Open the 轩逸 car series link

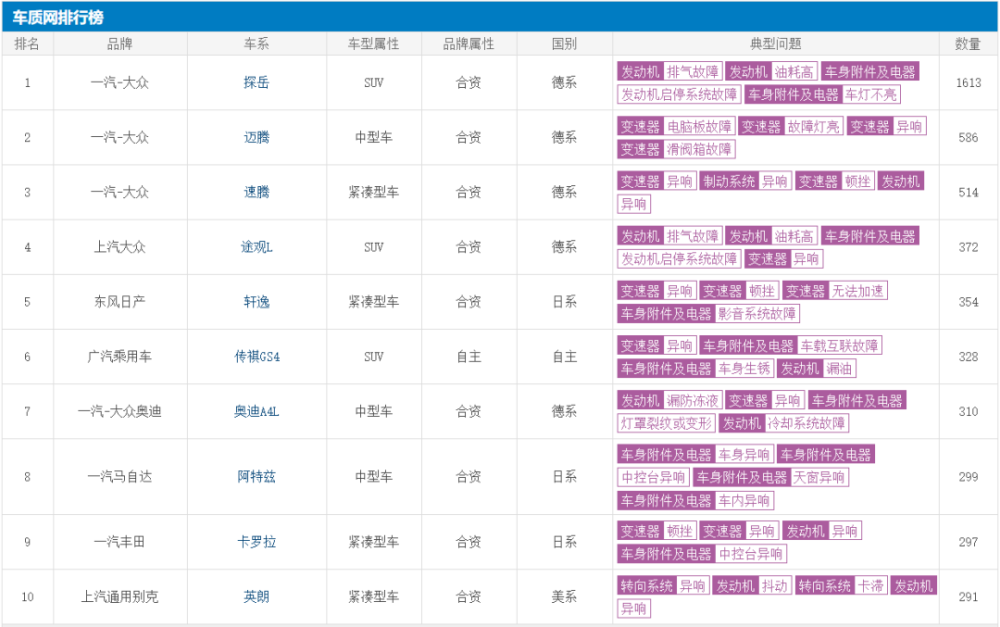pyautogui.click(x=256, y=302)
